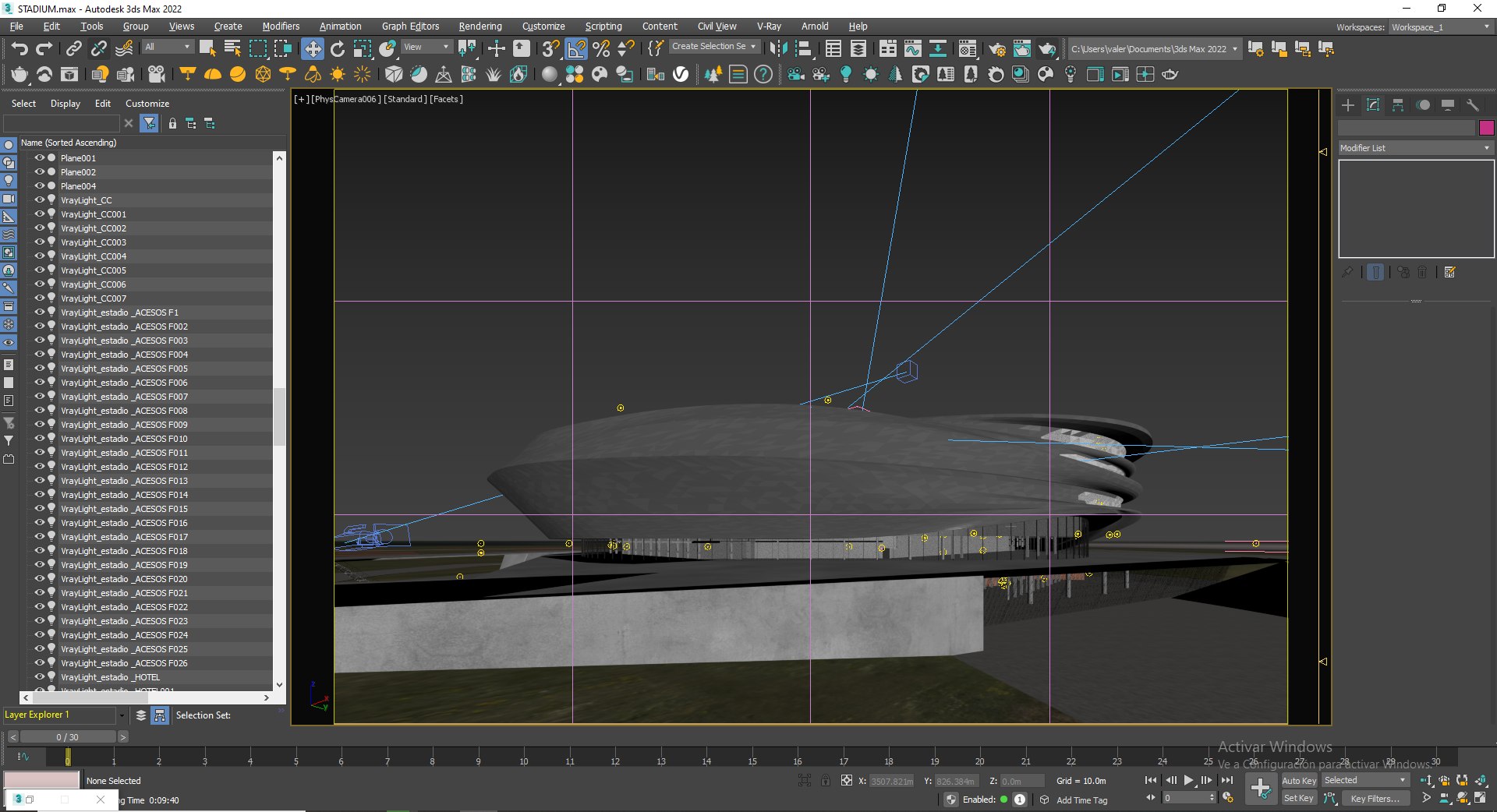Image resolution: width=1497 pixels, height=812 pixels.
Task: Toggle the selection lock icon in status bar
Action: [x=826, y=780]
